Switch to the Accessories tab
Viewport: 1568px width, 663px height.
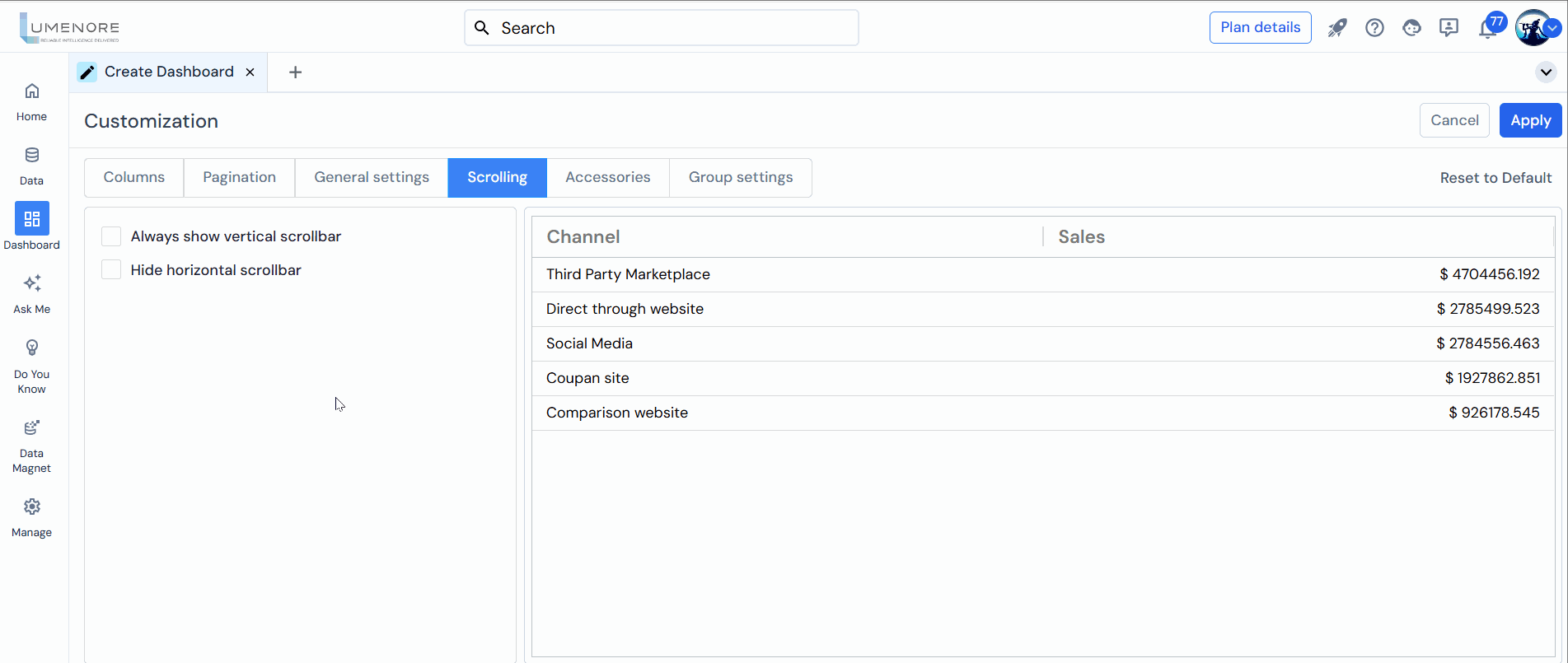point(607,178)
